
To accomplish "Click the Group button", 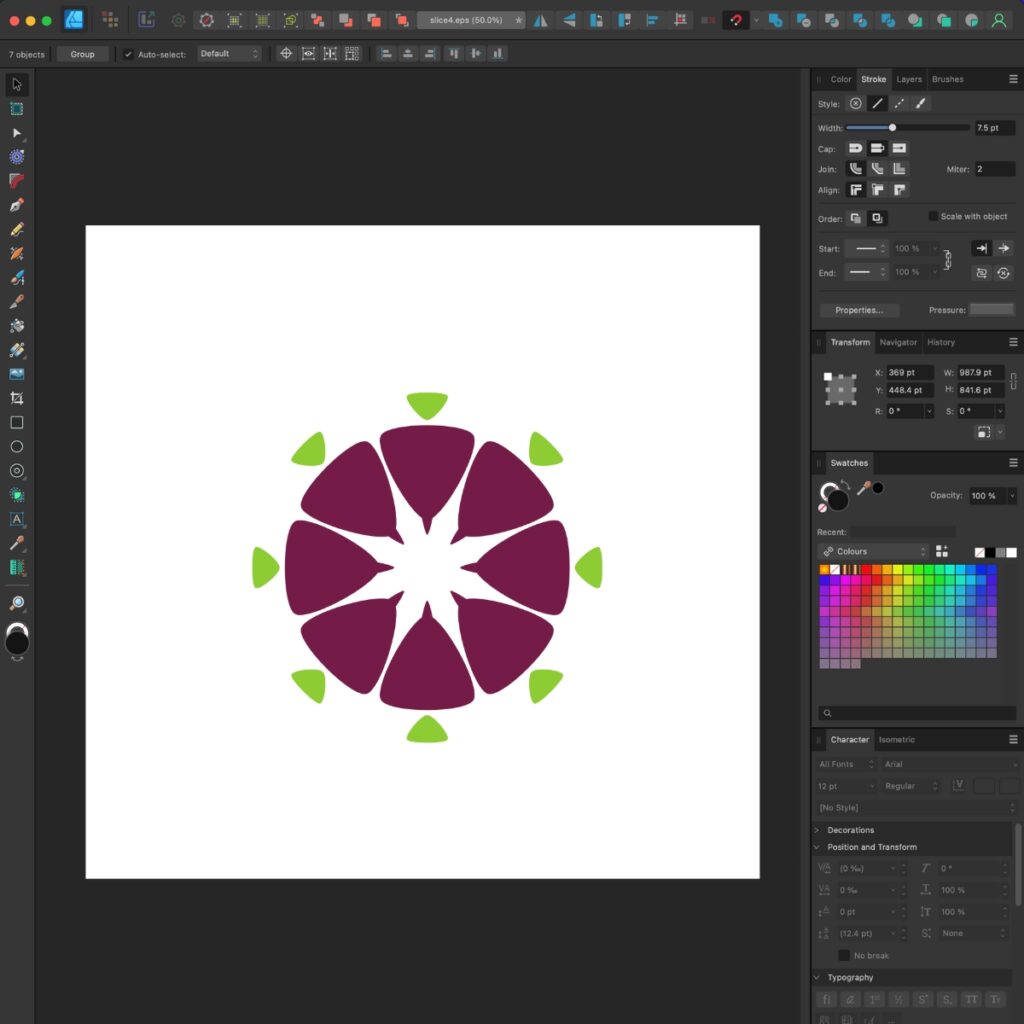I will [82, 54].
